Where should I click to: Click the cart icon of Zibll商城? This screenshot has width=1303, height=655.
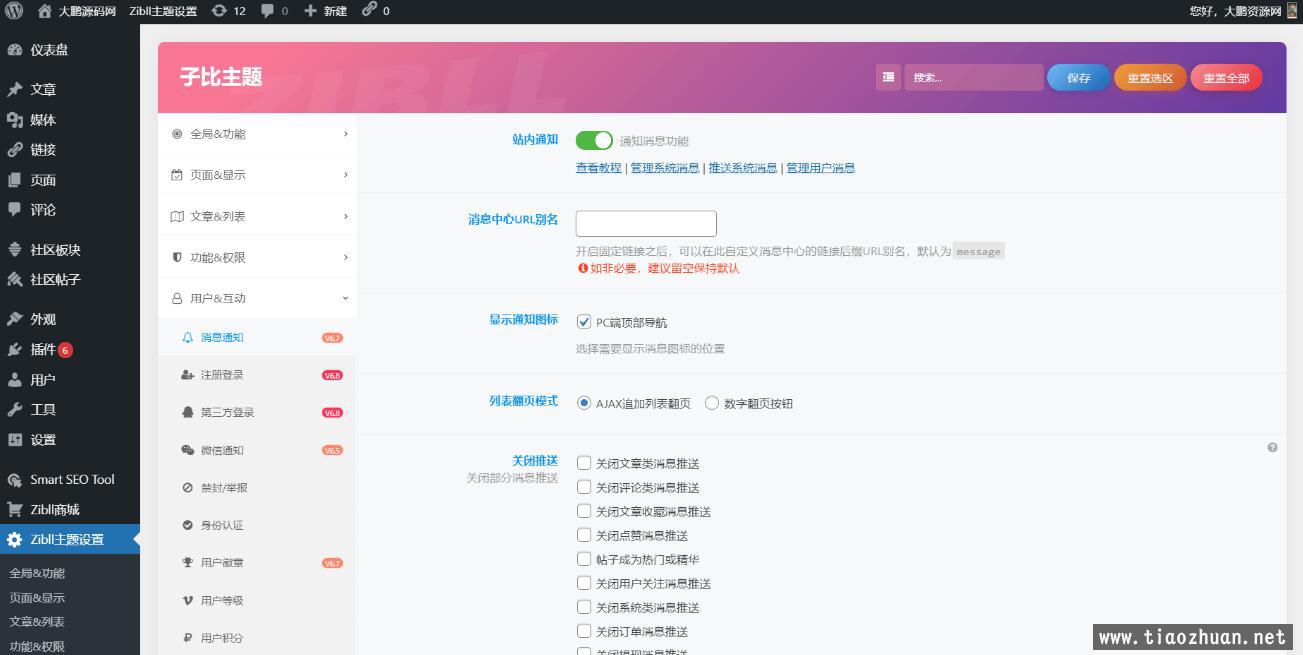coord(14,509)
